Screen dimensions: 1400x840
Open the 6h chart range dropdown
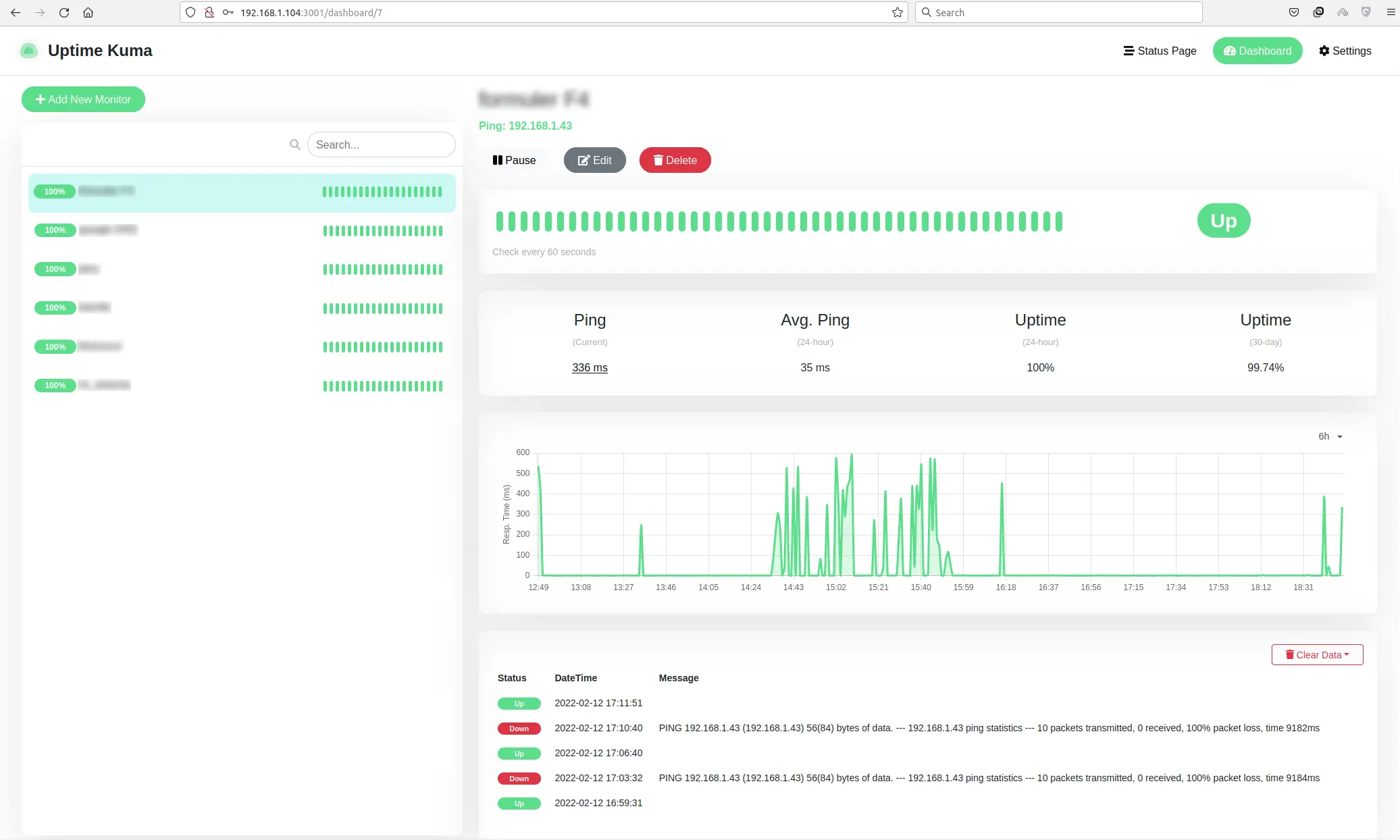[1330, 436]
